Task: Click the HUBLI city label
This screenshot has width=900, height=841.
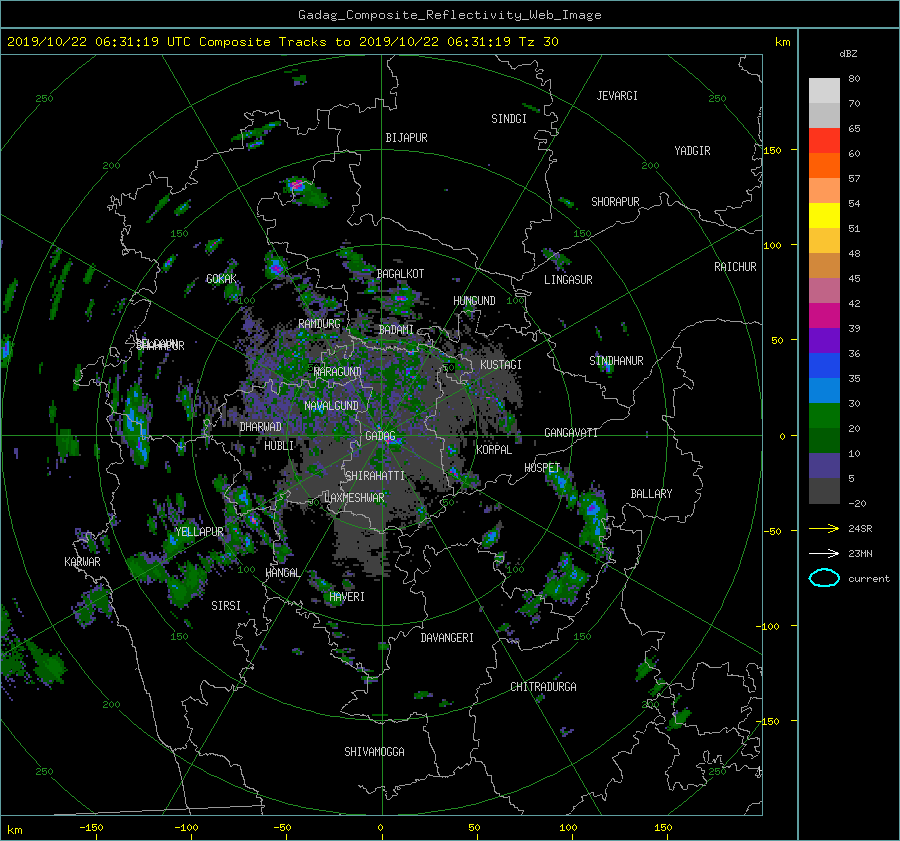Action: tap(279, 446)
